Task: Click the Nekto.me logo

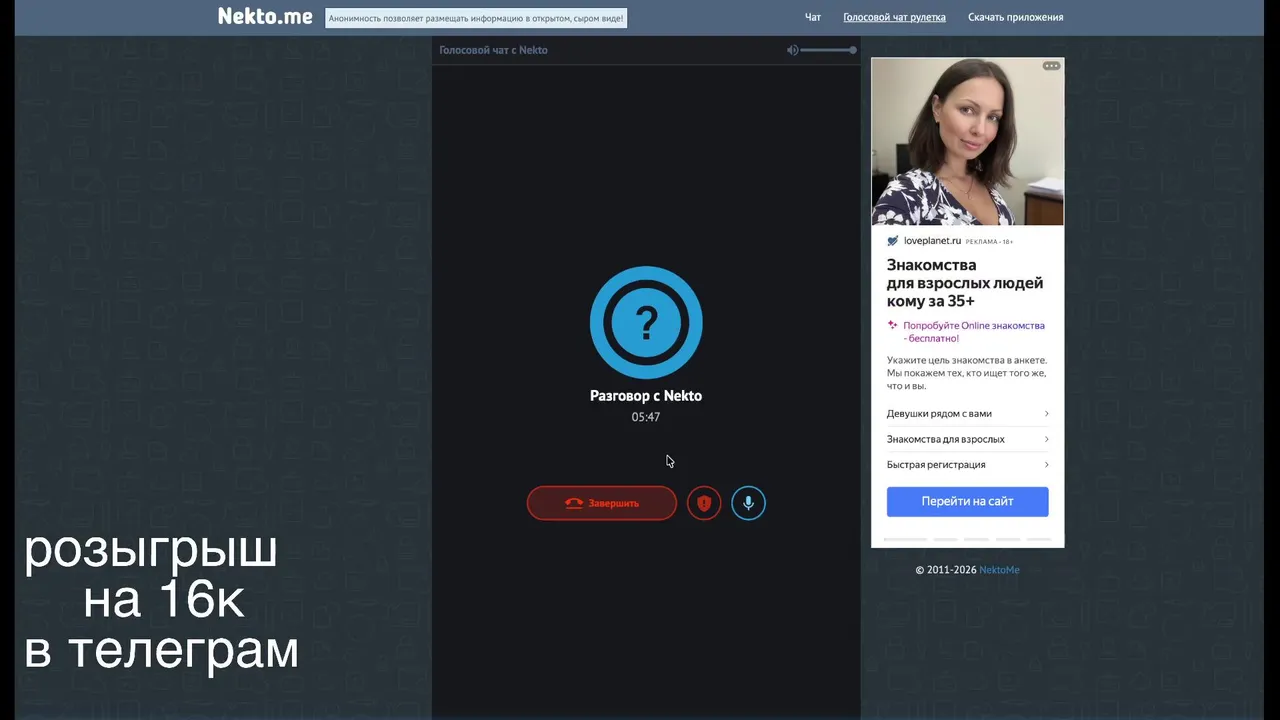Action: [x=265, y=17]
